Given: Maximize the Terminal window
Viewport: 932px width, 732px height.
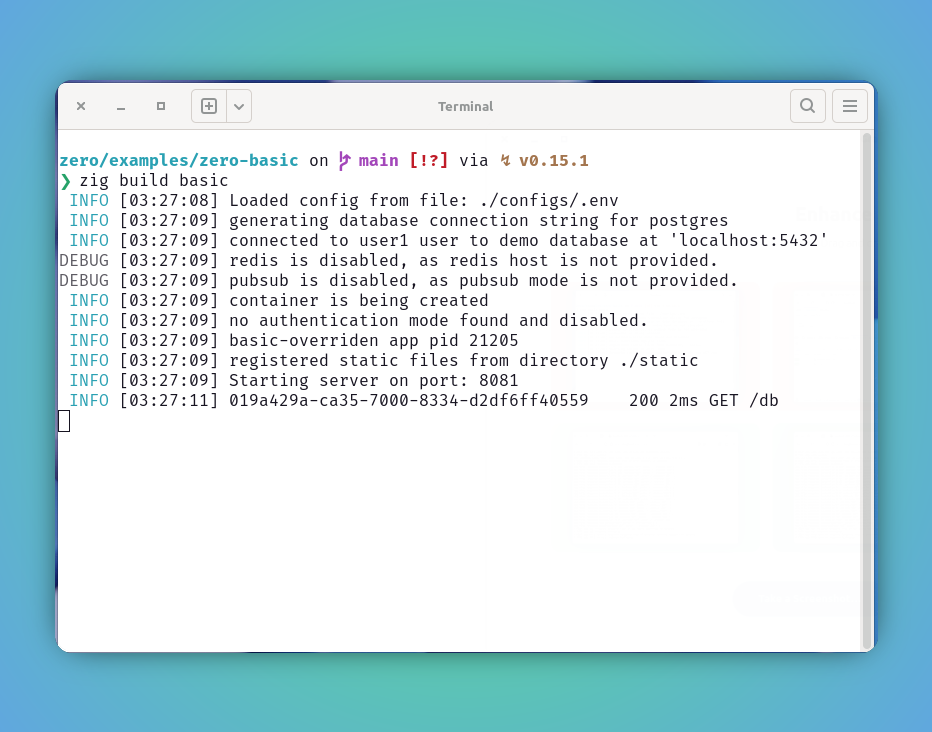Looking at the screenshot, I should [160, 106].
